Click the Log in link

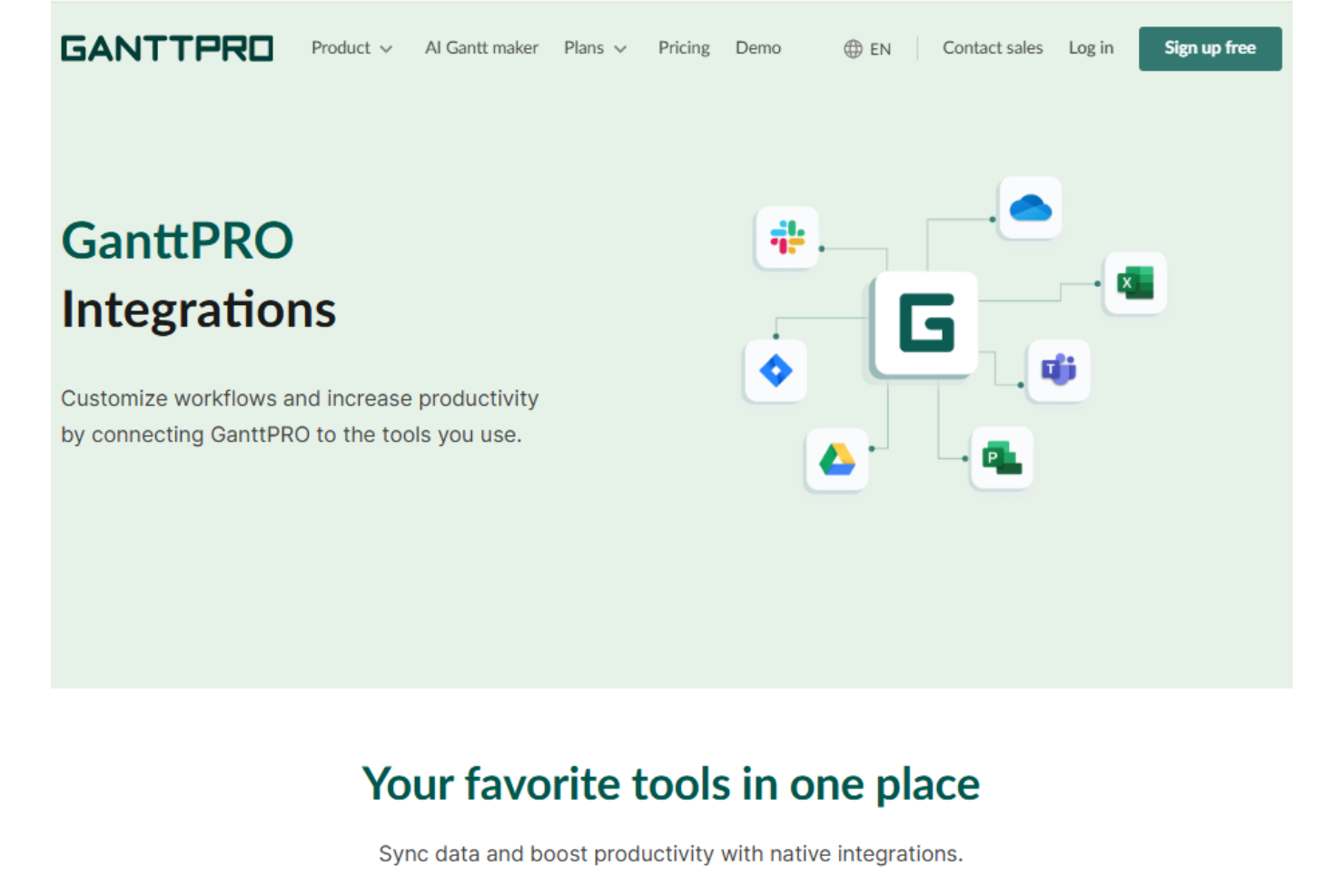[x=1090, y=48]
